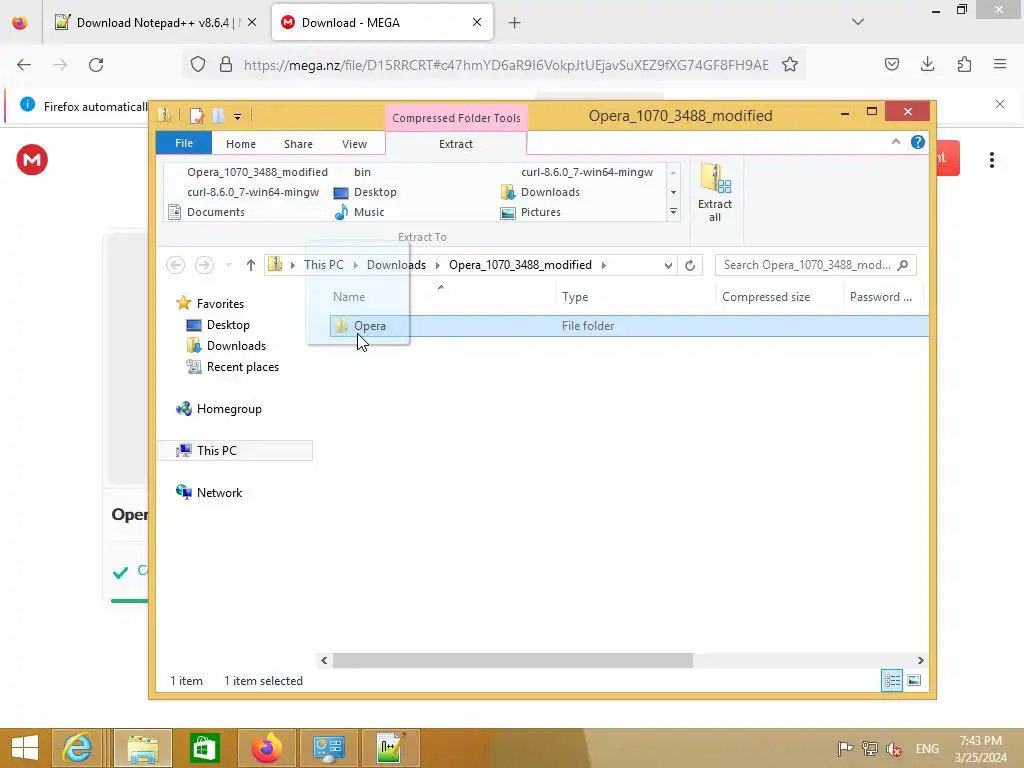1024x768 pixels.
Task: Expand the Extract To gallery fully
Action: click(673, 212)
